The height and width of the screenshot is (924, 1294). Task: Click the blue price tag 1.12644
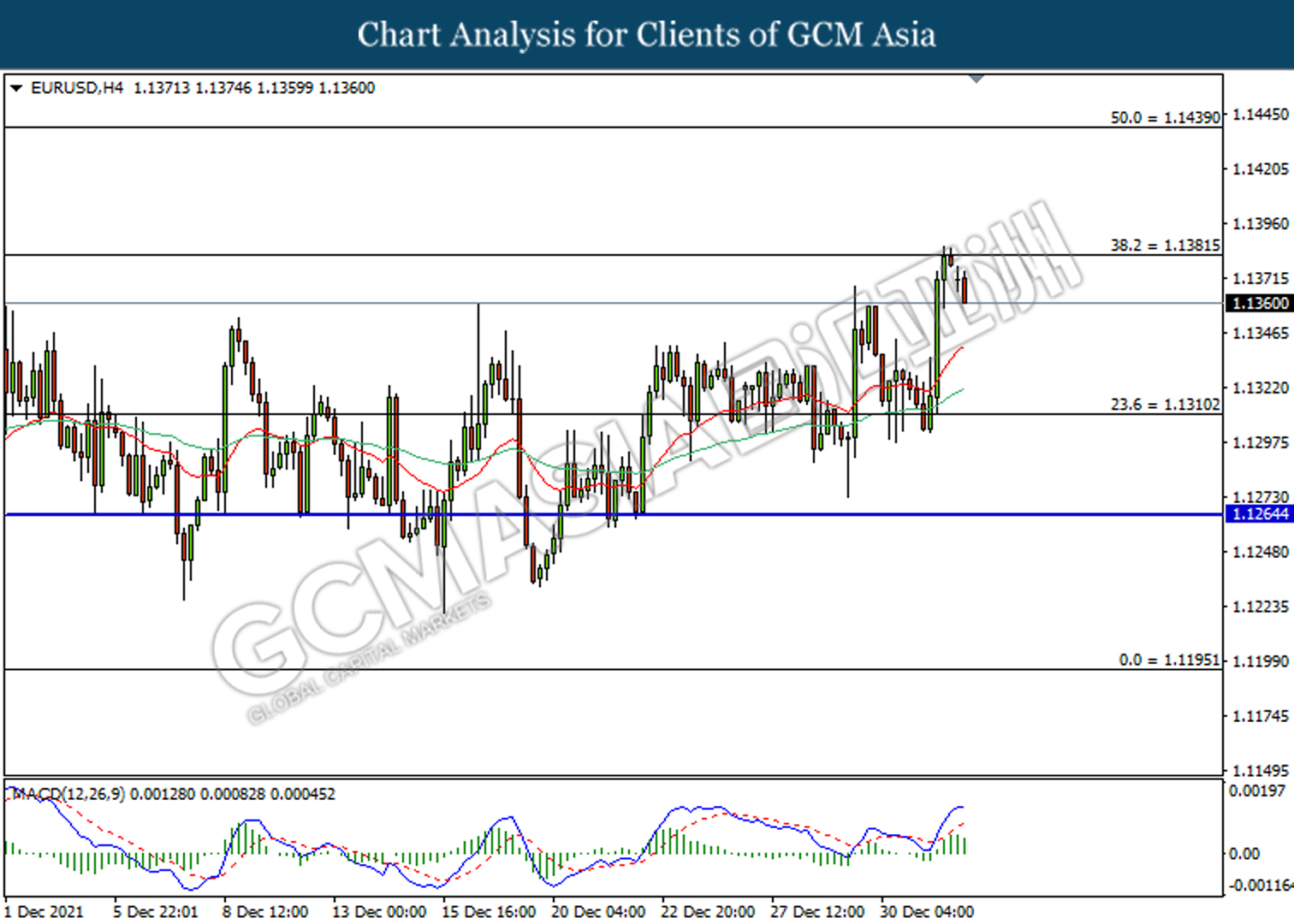pyautogui.click(x=1259, y=513)
